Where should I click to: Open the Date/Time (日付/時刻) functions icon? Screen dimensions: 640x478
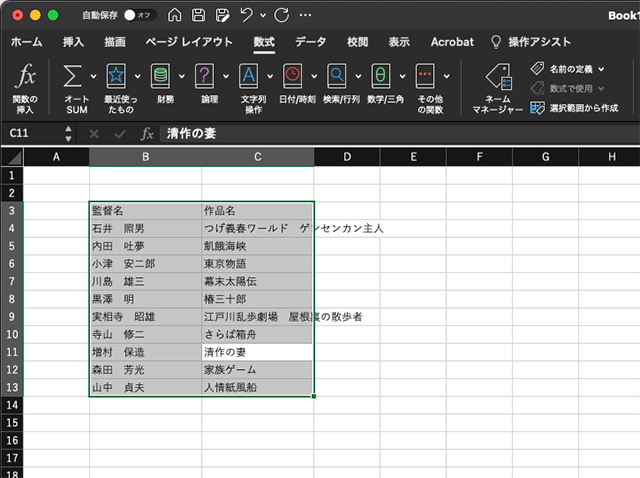pos(292,76)
